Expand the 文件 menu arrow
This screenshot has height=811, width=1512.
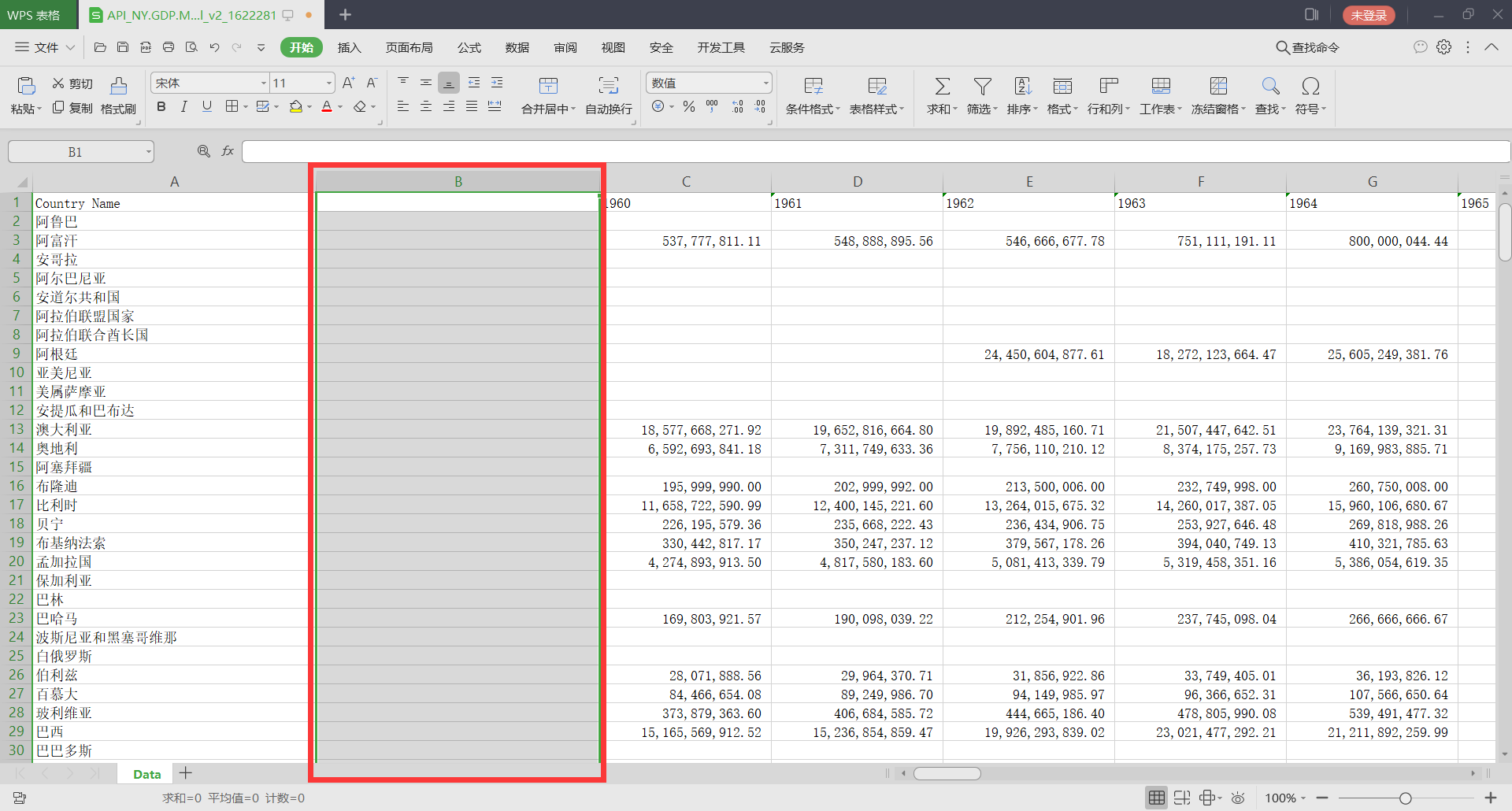70,47
